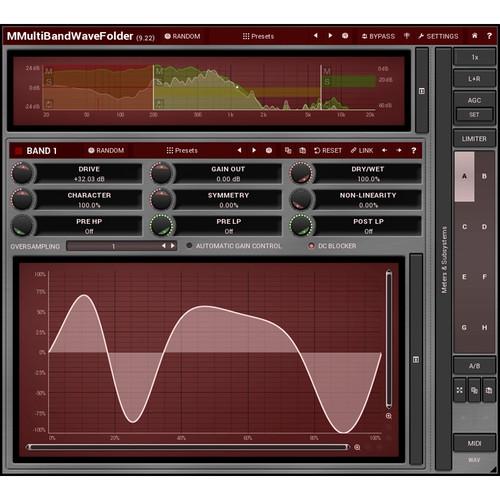The width and height of the screenshot is (500, 500).
Task: Click the PRE HP knob
Action: 22,225
